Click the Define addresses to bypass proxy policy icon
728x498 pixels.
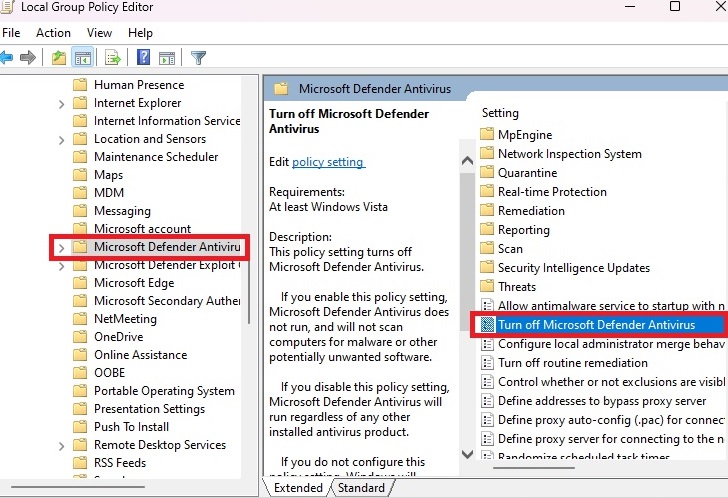(487, 401)
